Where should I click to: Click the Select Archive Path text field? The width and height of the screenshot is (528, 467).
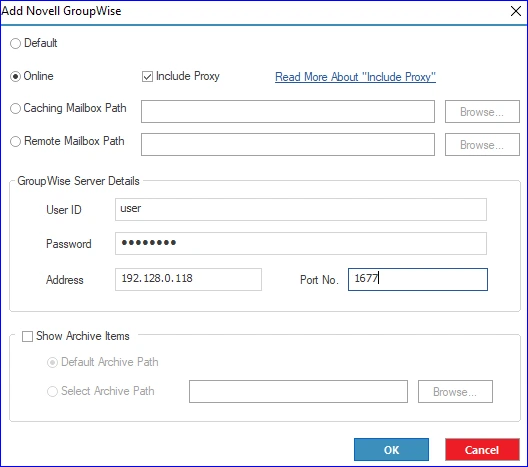(x=298, y=392)
